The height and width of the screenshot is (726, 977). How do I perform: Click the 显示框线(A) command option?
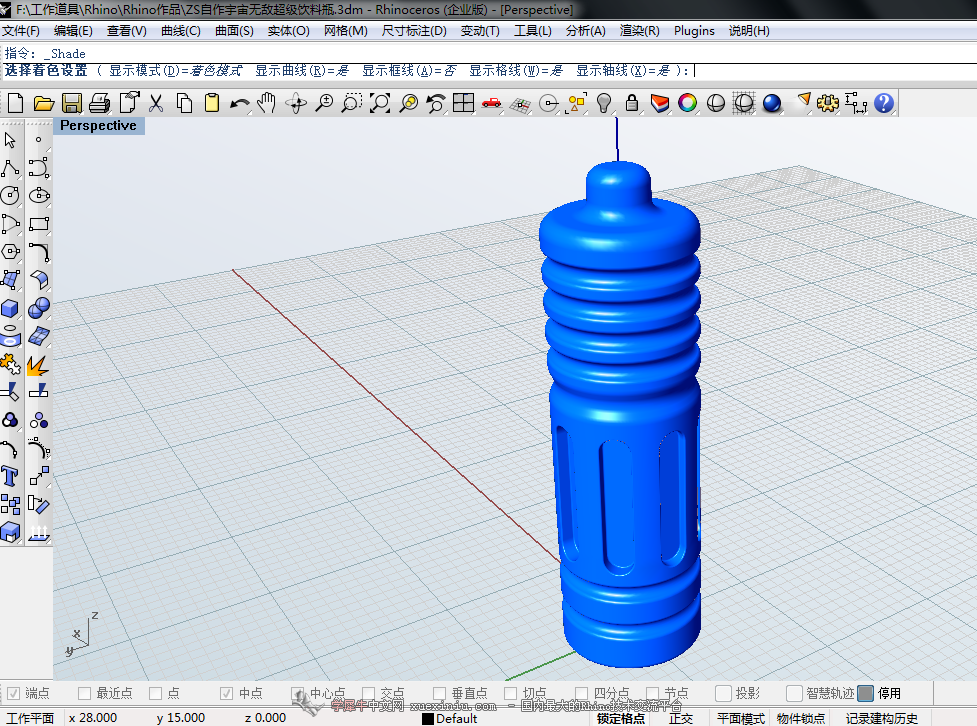coord(409,70)
